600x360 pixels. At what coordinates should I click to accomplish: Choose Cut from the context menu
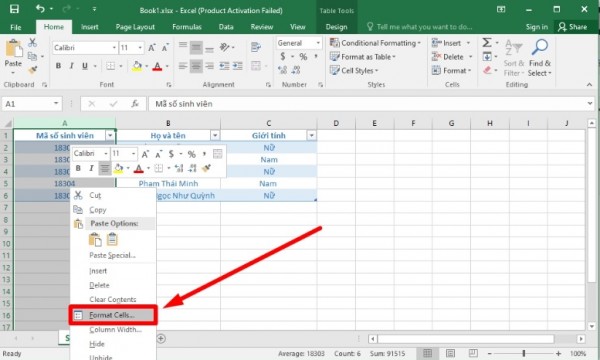(x=113, y=195)
